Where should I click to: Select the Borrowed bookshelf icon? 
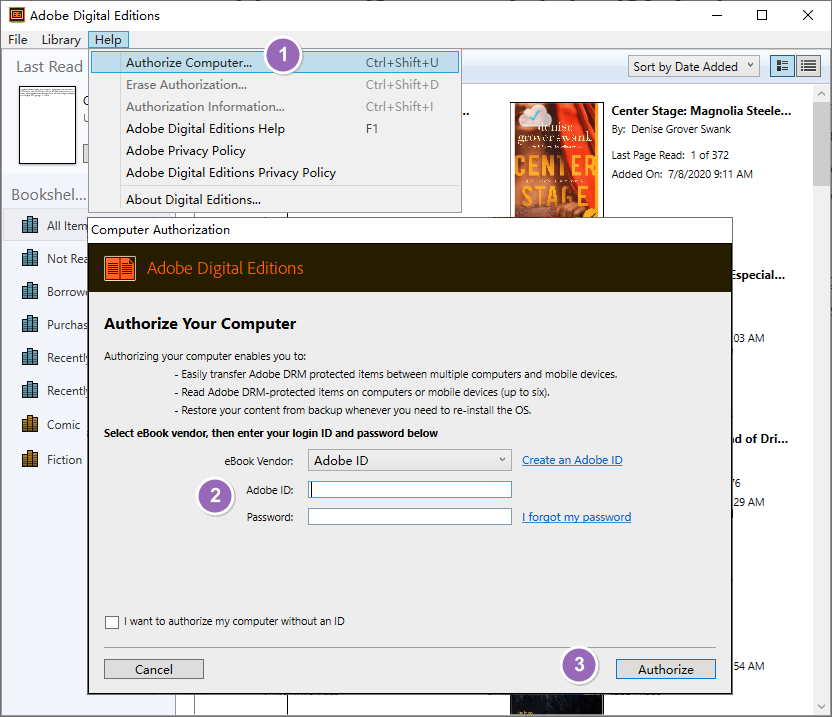point(30,291)
